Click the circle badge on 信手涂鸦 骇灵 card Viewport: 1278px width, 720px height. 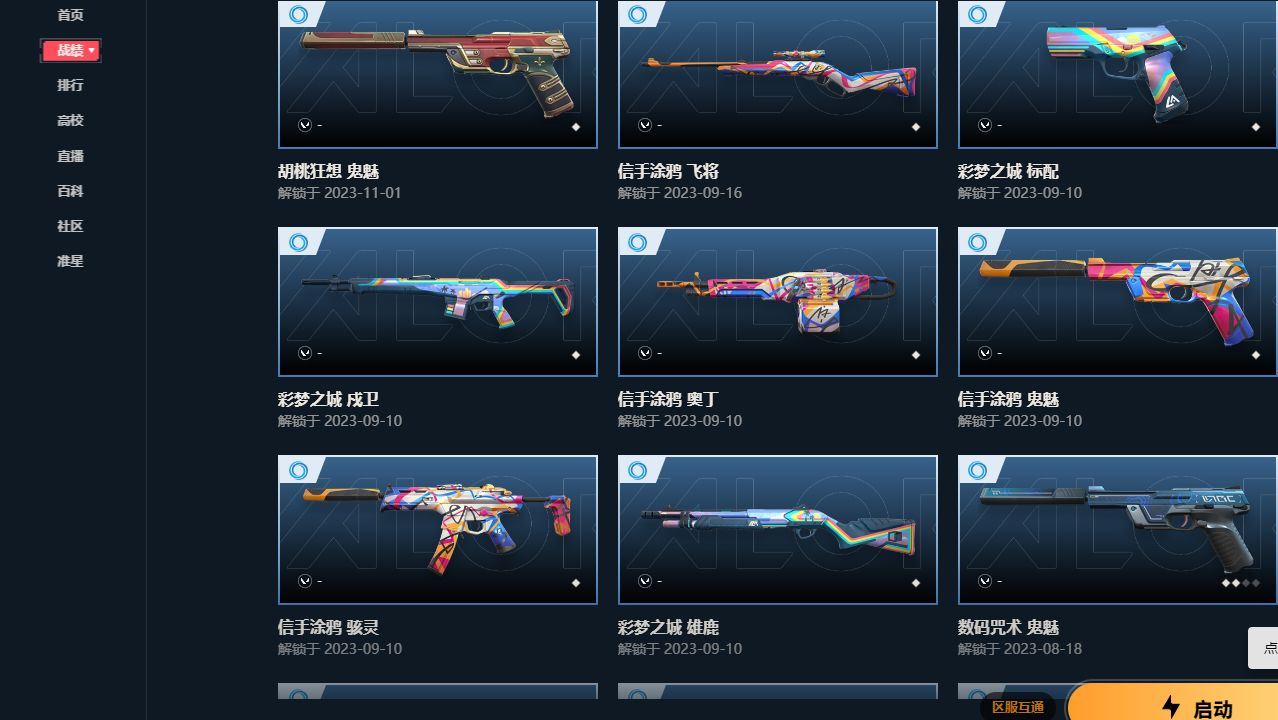298,470
